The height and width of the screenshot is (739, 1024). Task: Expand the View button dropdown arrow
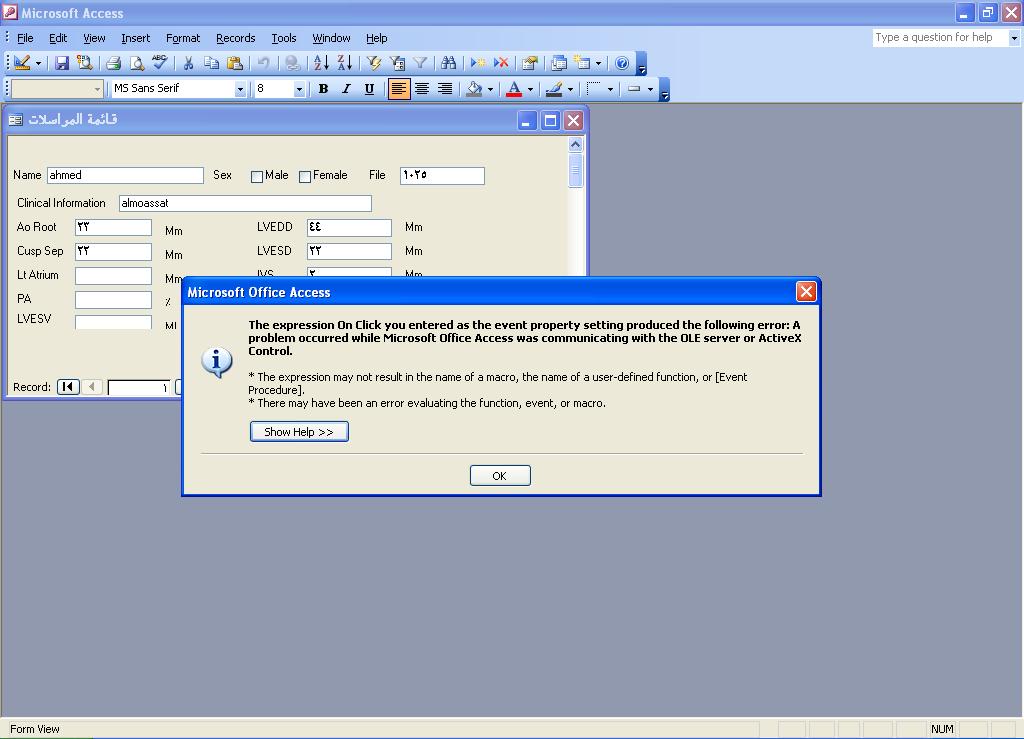38,63
